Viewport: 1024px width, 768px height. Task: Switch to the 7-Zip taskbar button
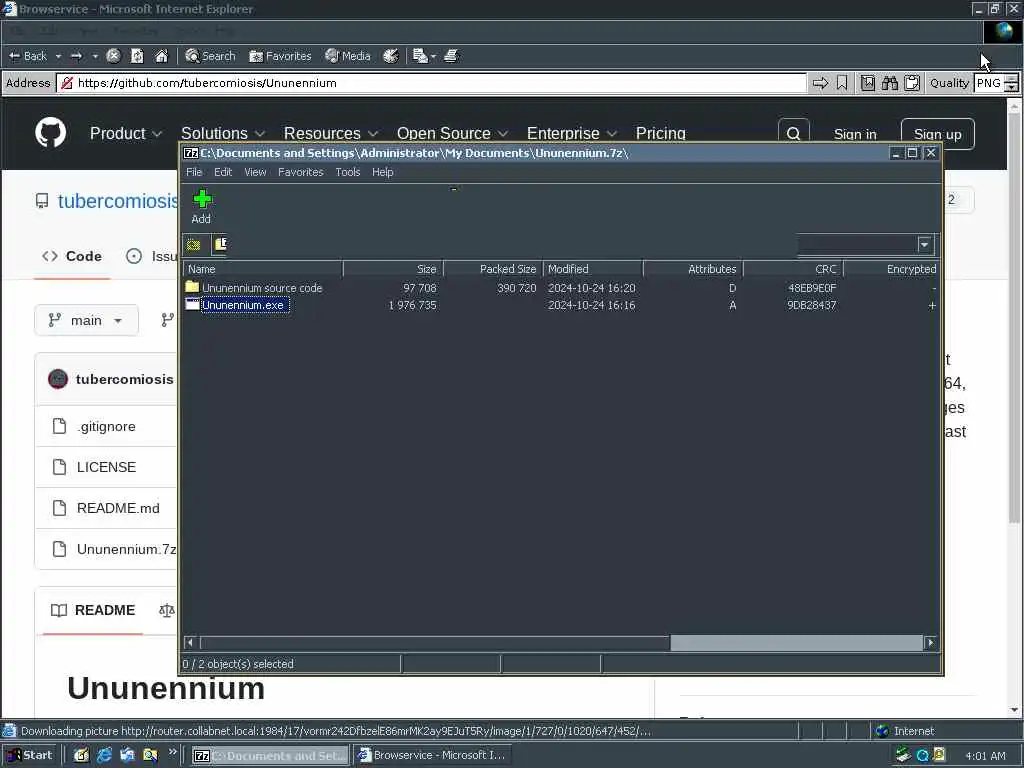point(270,756)
